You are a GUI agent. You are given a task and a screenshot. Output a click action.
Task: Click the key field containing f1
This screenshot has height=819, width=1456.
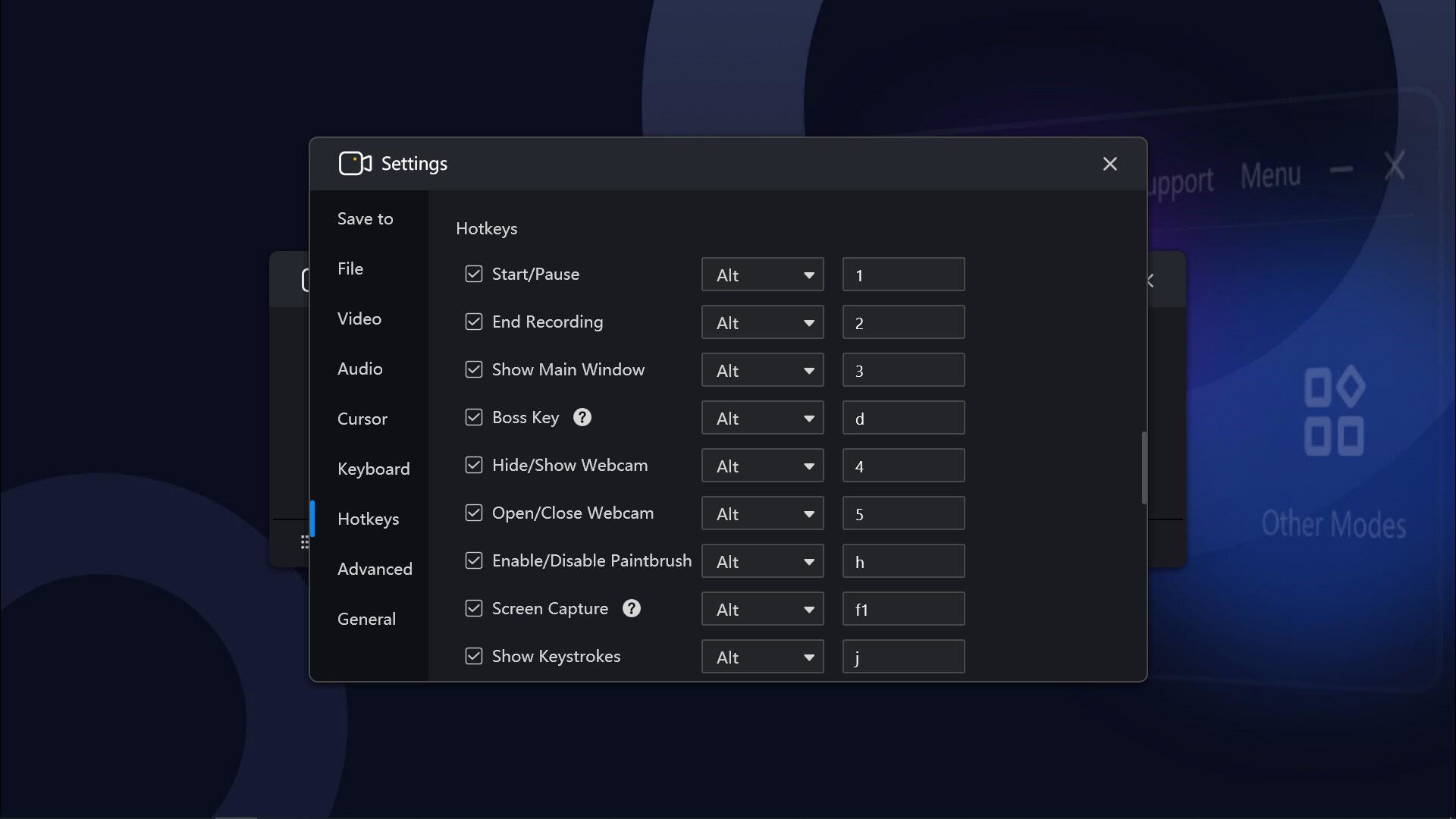pyautogui.click(x=902, y=608)
